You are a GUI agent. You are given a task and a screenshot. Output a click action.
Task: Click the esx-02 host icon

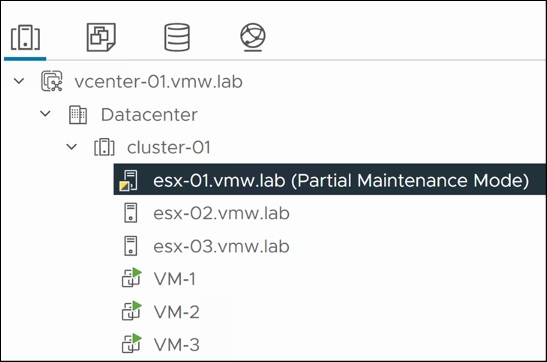(131, 213)
